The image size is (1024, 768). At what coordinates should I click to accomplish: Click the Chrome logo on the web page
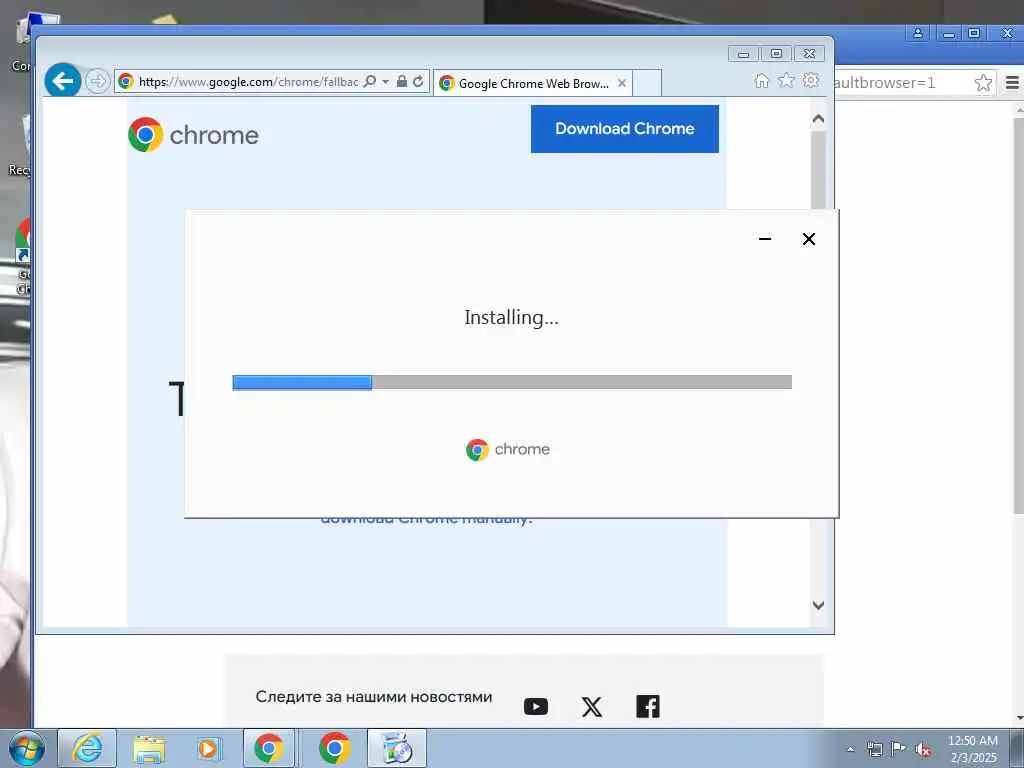(193, 135)
